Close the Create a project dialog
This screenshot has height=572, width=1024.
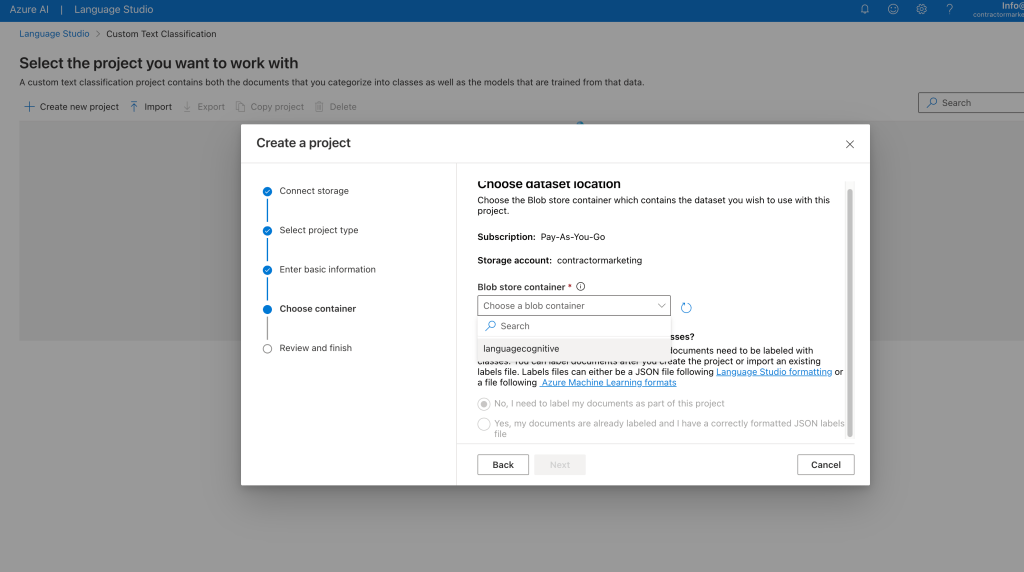click(x=850, y=144)
